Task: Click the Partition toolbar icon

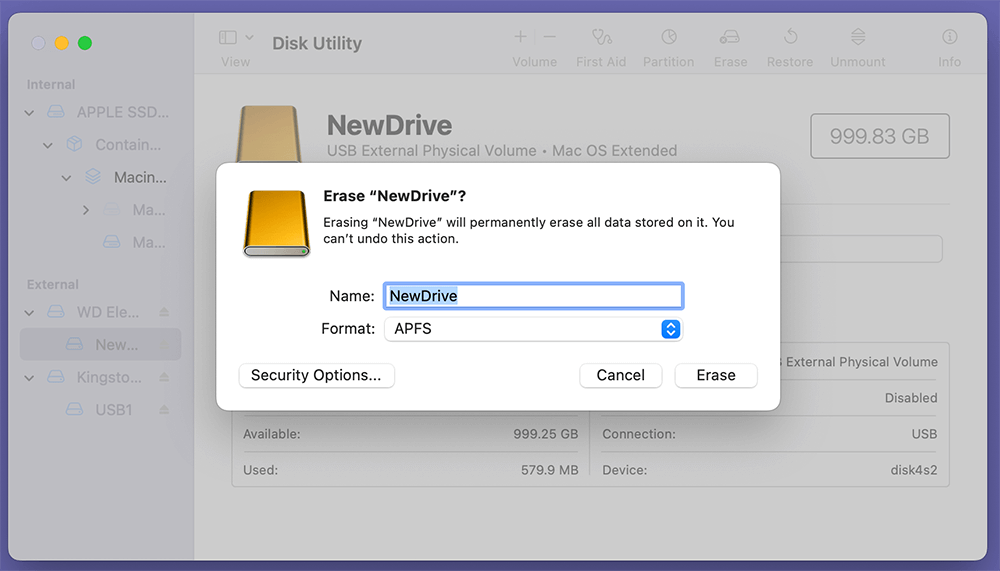Action: (x=668, y=37)
